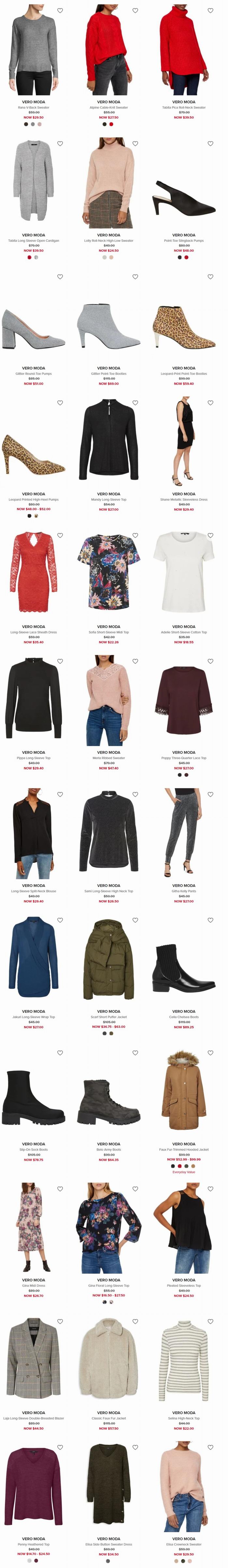Click heart on Scarf Short Puffer Jacket
Screen dimensions: 228x1568
pyautogui.click(x=135, y=920)
